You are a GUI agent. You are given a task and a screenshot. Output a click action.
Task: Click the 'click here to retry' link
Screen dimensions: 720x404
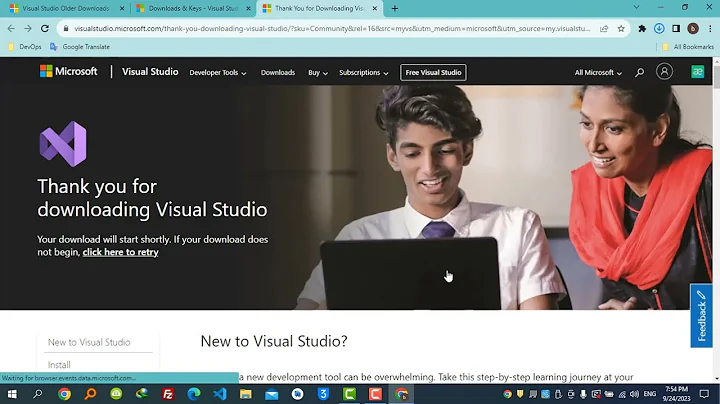point(120,252)
